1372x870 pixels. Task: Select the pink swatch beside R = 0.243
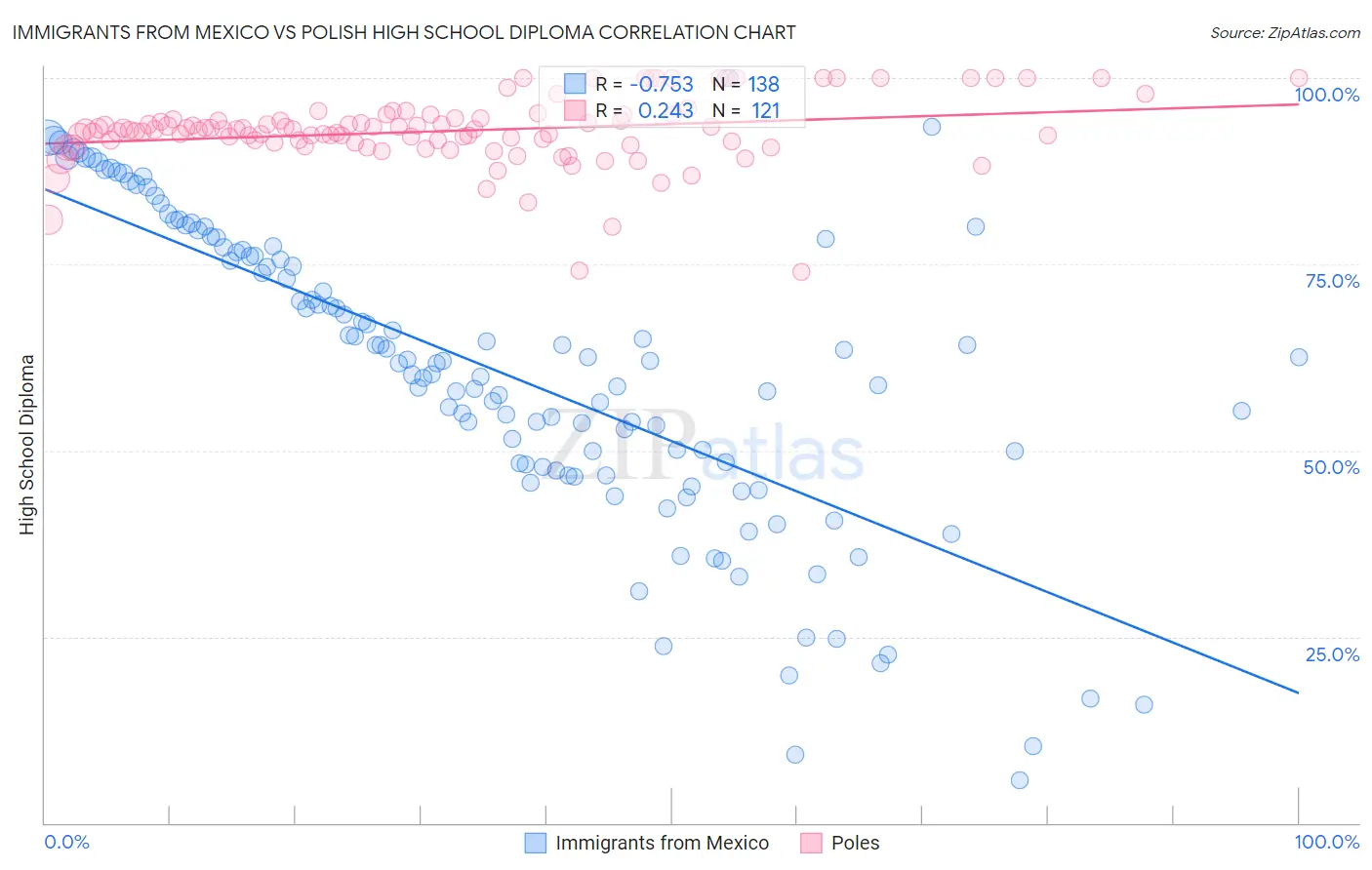pos(575,111)
